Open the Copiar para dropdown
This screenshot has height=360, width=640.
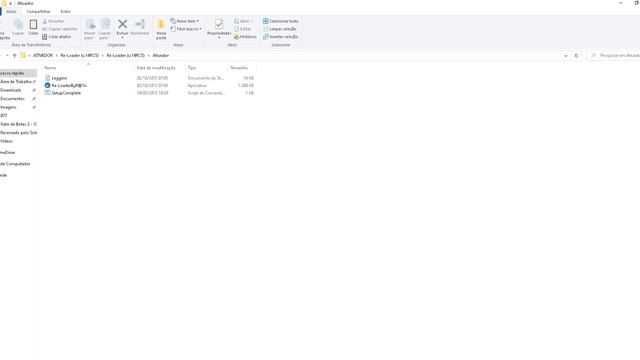point(105,35)
